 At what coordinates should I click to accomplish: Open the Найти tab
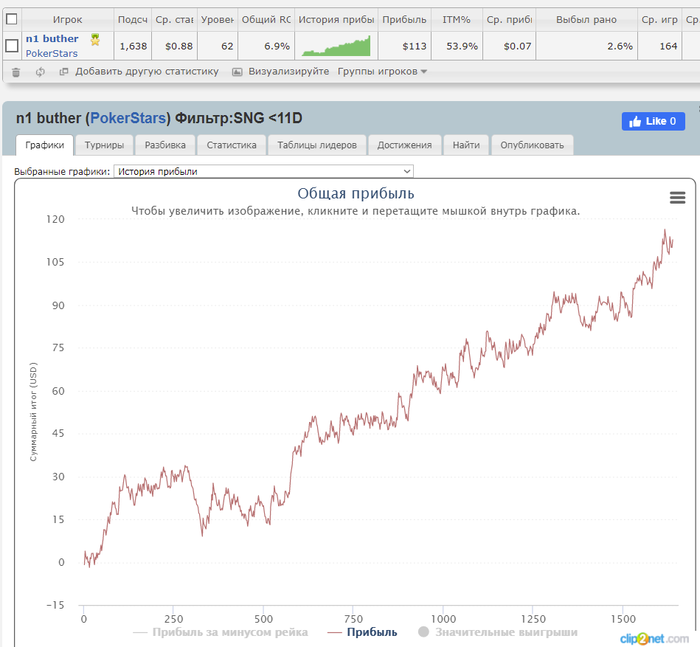pyautogui.click(x=466, y=145)
